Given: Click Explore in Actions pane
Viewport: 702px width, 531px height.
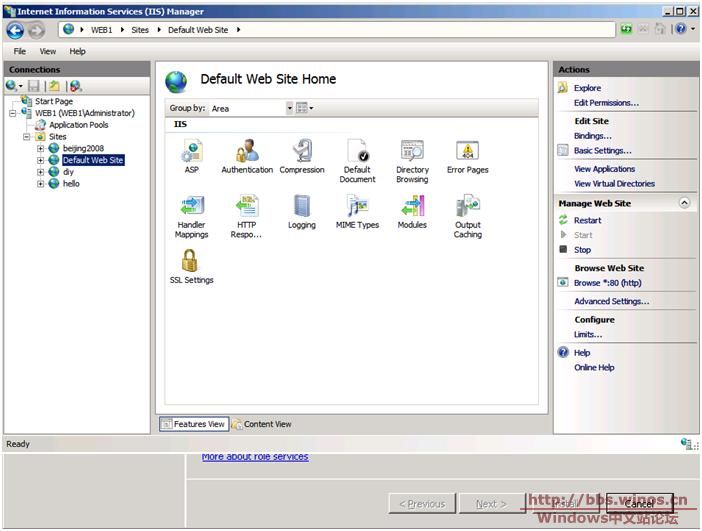Looking at the screenshot, I should click(x=587, y=88).
